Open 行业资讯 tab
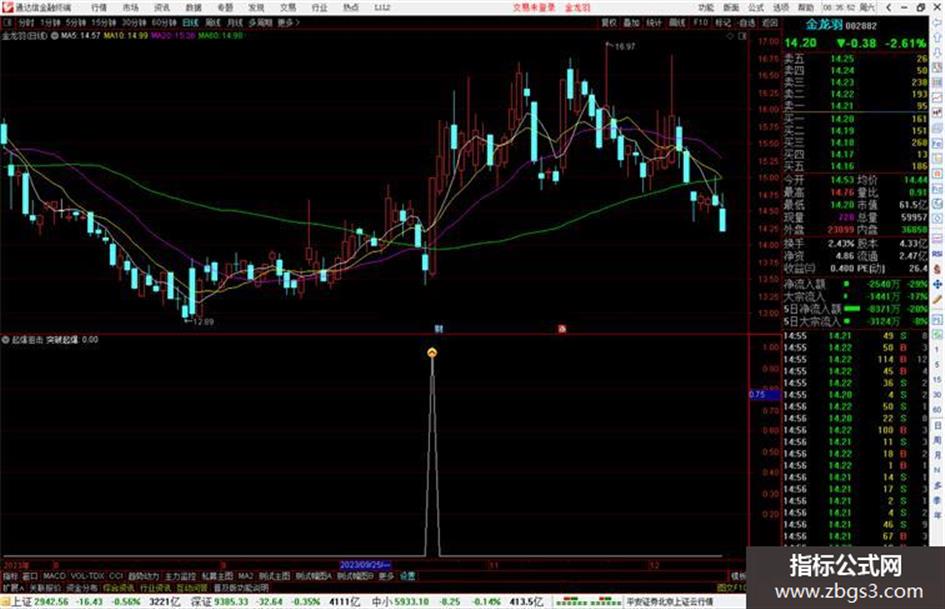 point(155,587)
